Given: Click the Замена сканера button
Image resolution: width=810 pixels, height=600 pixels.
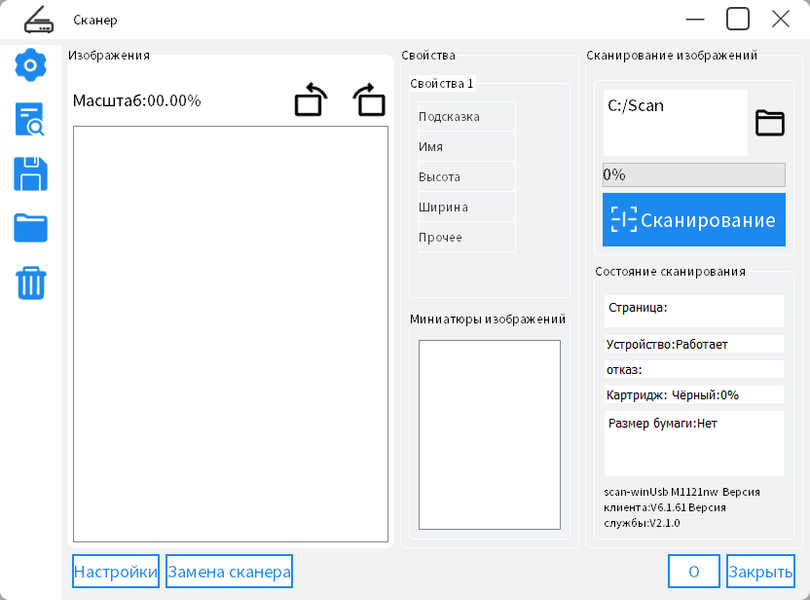Looking at the screenshot, I should coord(229,571).
